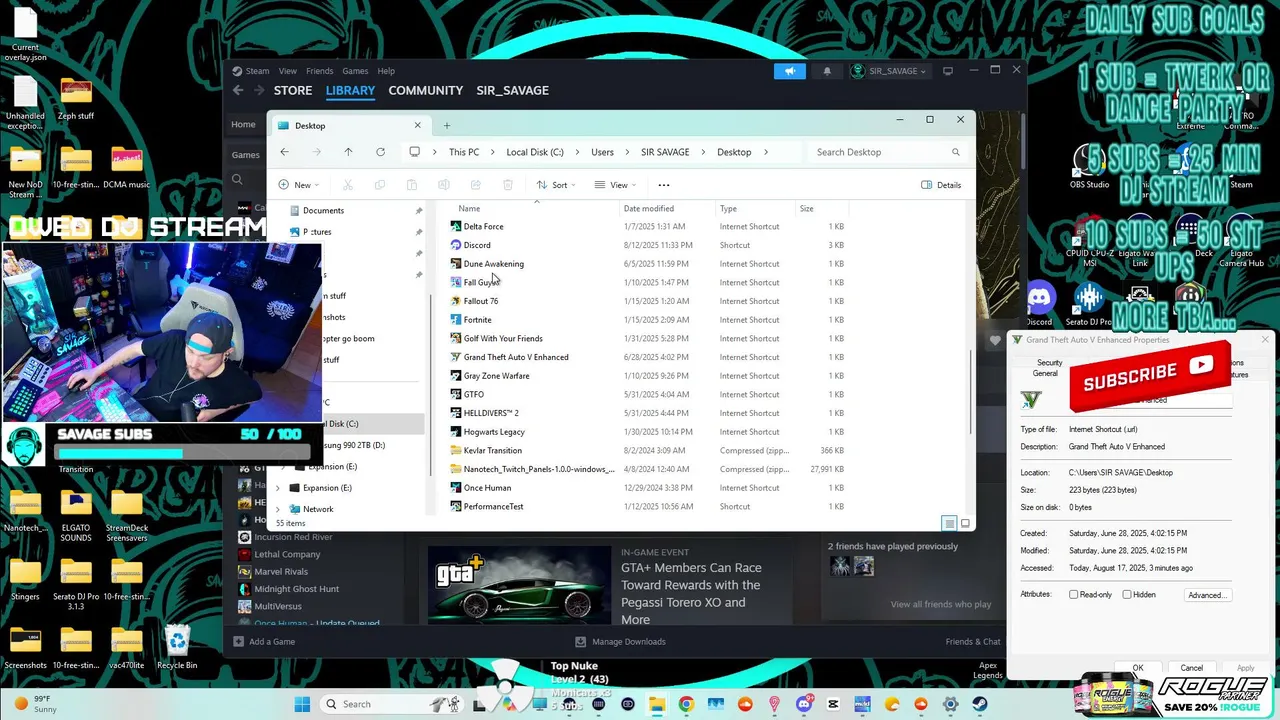Open Steam menu in menu bar

pos(257,71)
